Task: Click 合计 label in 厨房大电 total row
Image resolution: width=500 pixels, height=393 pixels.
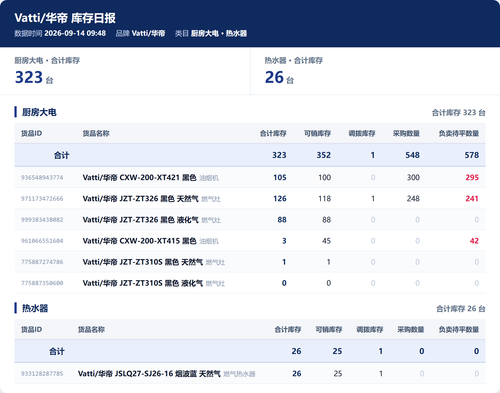Action: pyautogui.click(x=62, y=155)
